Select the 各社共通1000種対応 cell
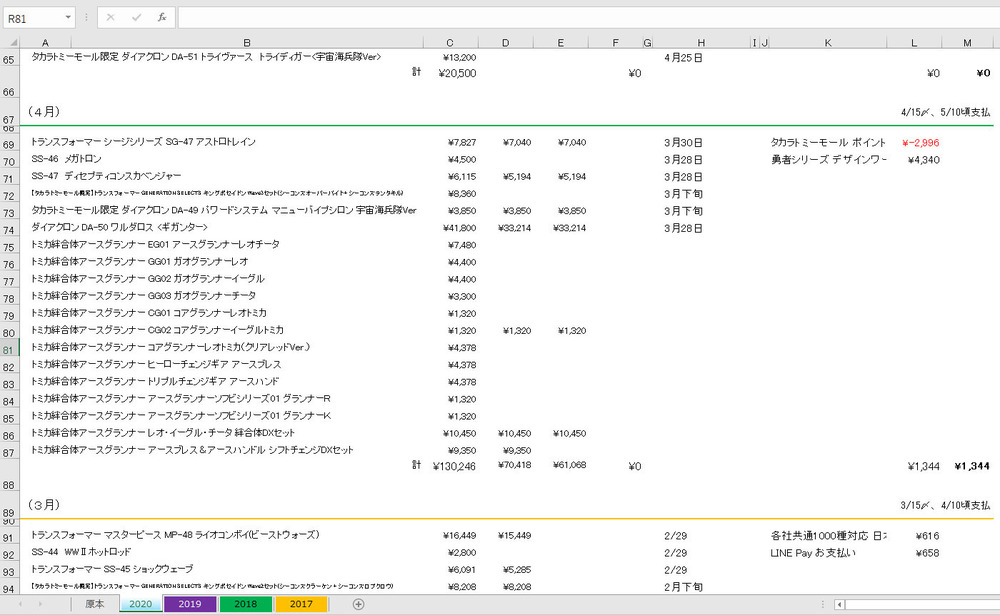Screen dimensions: 1000x615 (828, 536)
